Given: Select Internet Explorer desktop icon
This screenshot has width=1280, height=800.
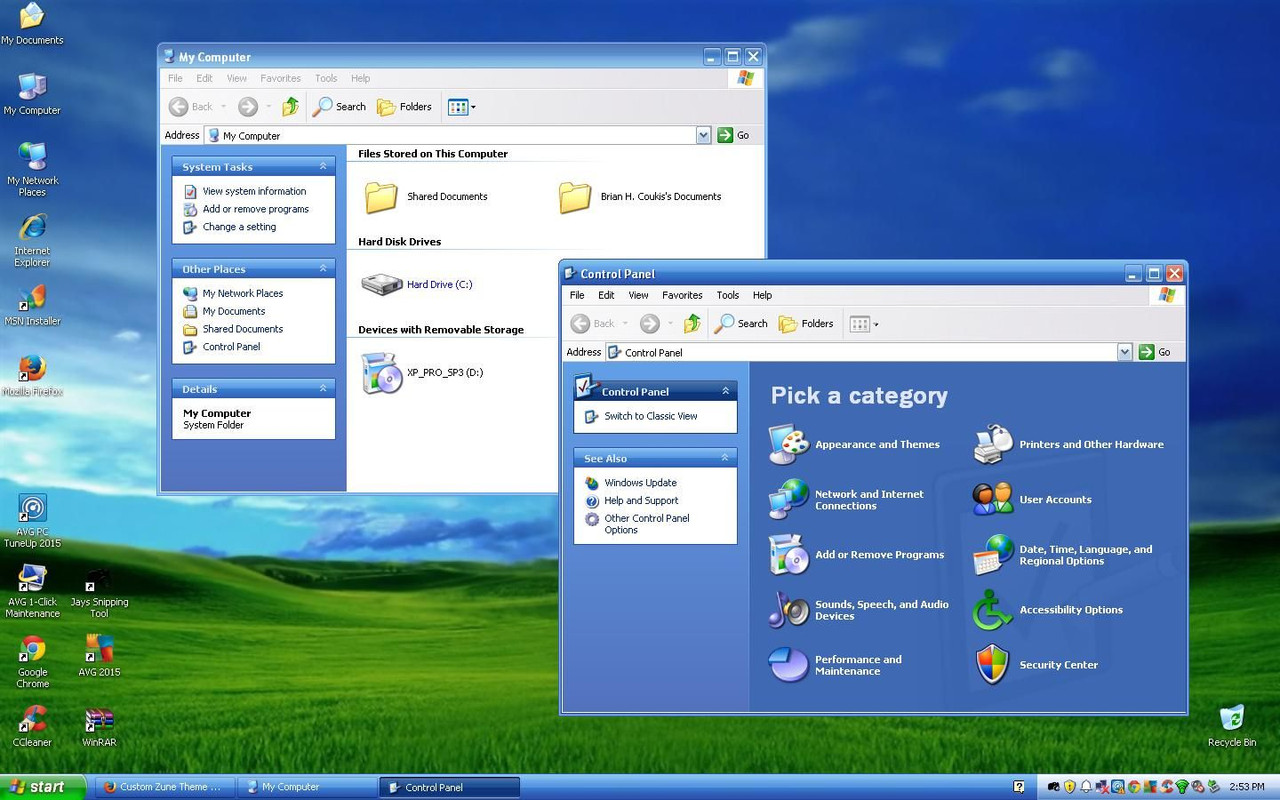Looking at the screenshot, I should 32,241.
